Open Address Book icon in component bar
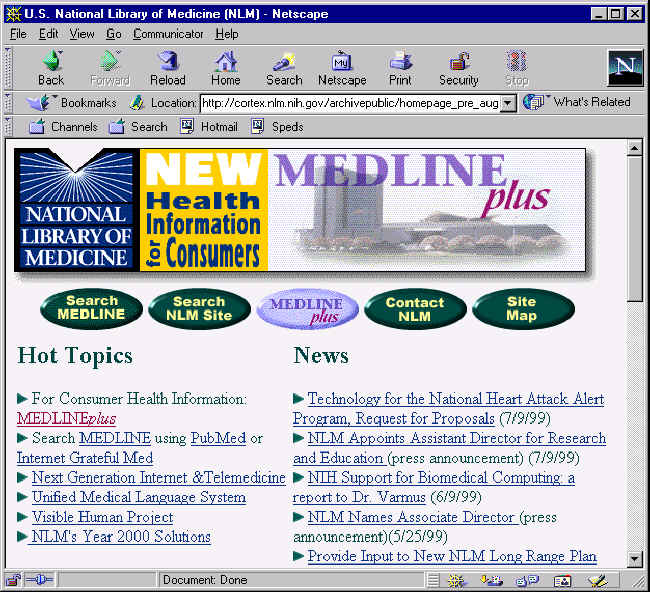The image size is (650, 592). [563, 580]
